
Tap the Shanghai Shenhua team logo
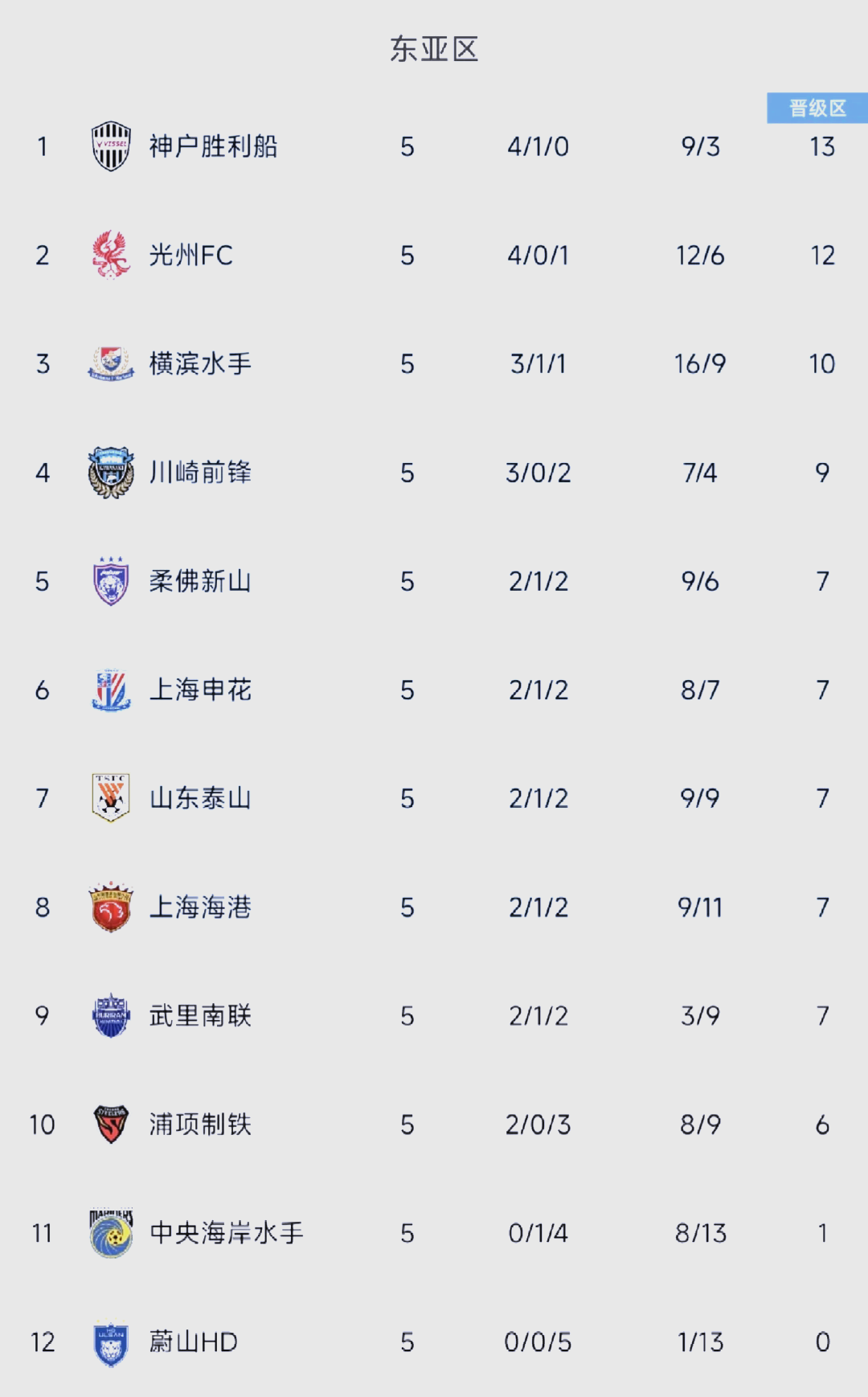111,690
